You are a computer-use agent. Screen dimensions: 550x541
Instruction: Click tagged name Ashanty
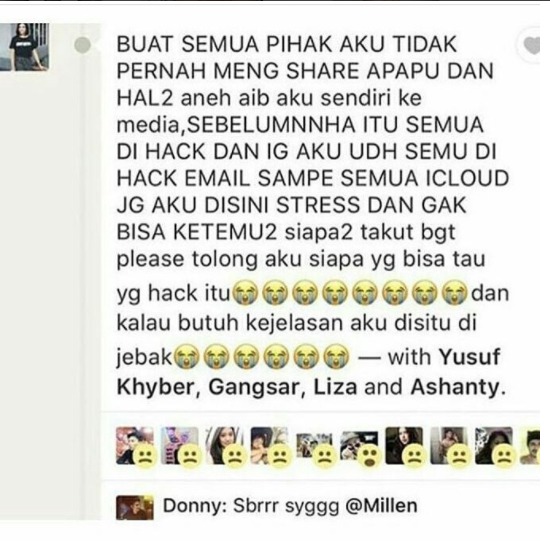coord(455,387)
